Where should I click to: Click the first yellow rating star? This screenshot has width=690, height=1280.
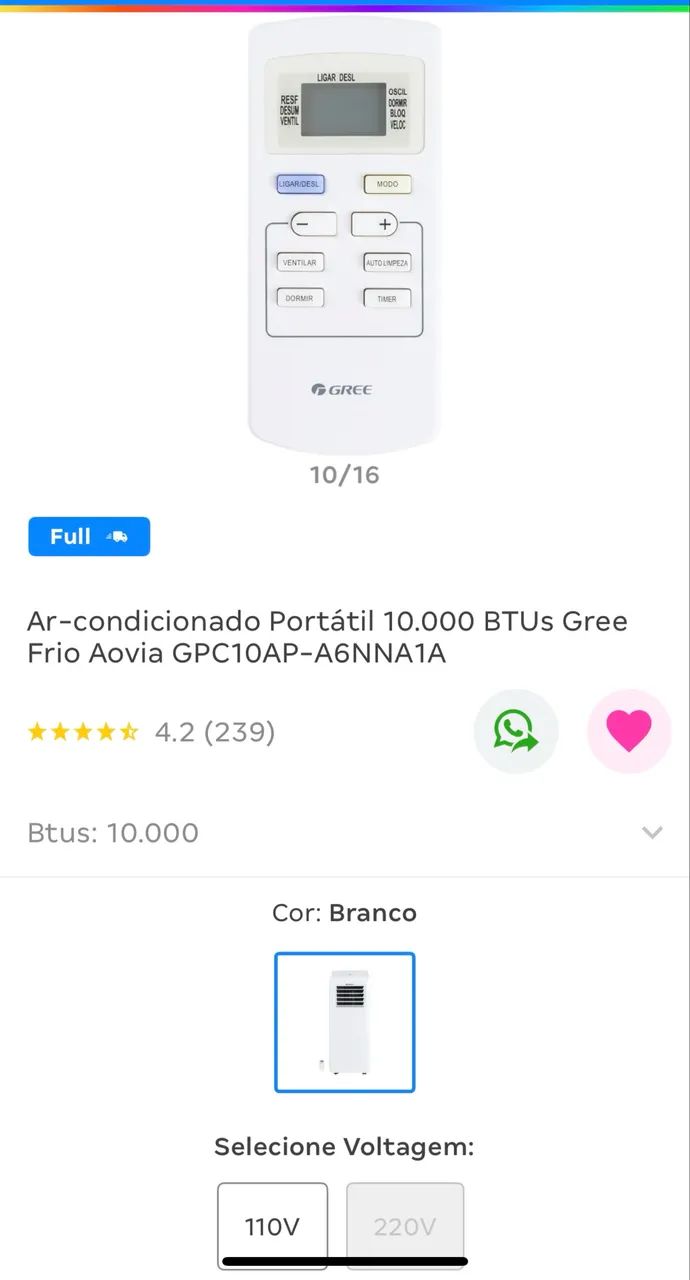coord(39,731)
